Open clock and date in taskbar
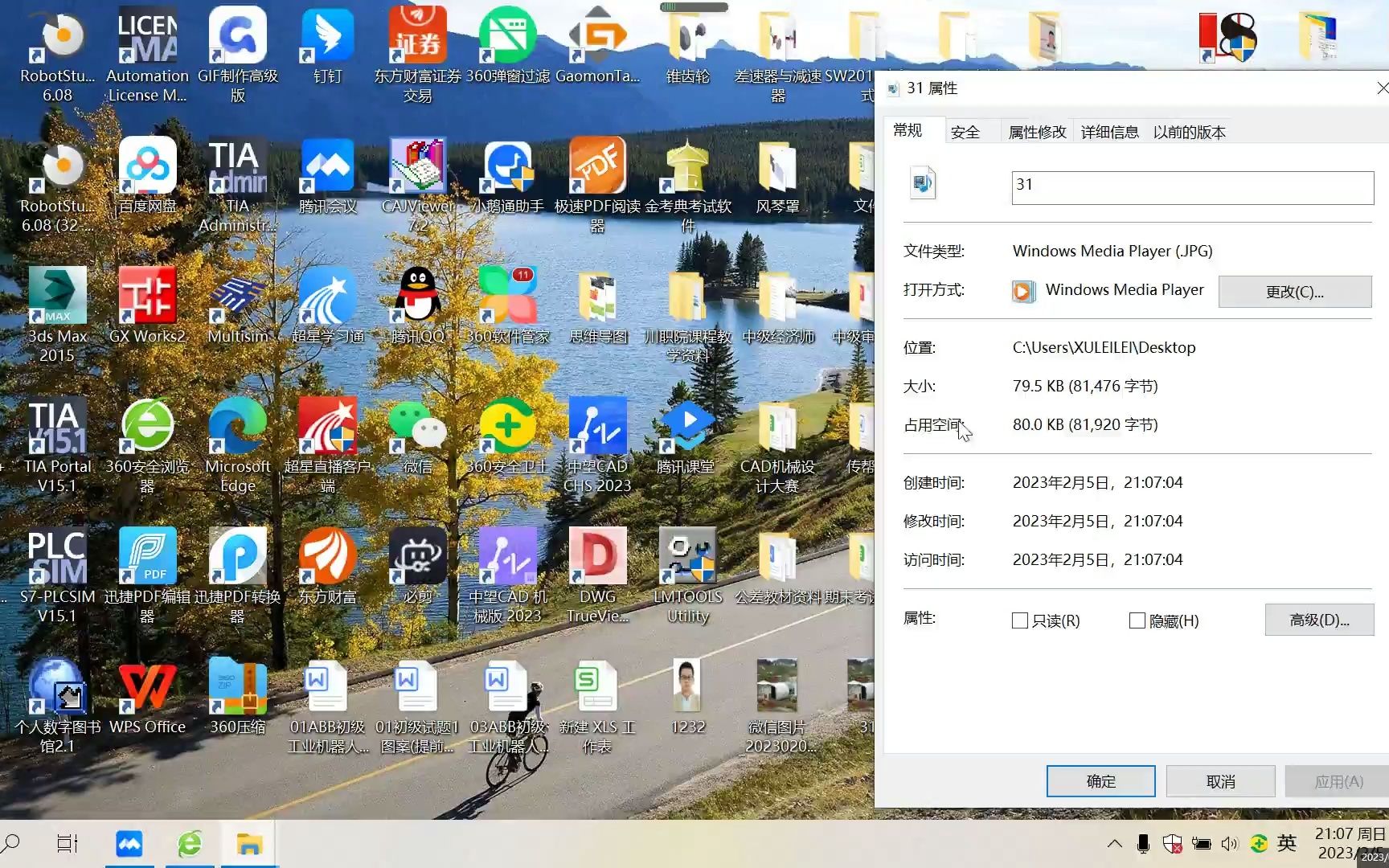The width and height of the screenshot is (1389, 868). (x=1350, y=843)
